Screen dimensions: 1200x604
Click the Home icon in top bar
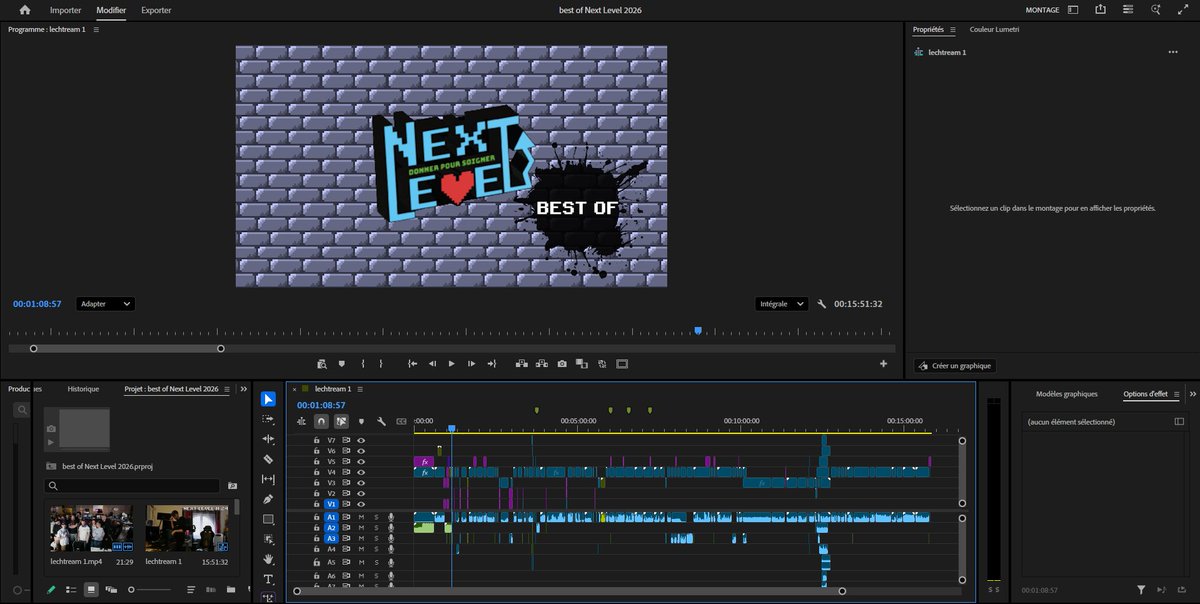coord(25,10)
